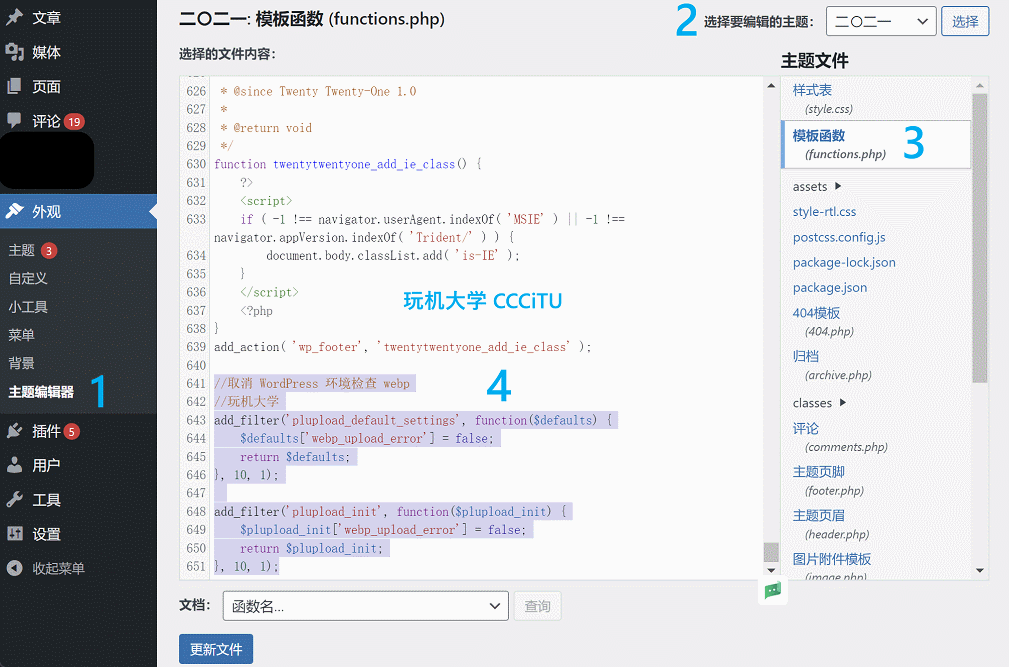Open the 主题页脚 (footer.php) file link

(x=818, y=471)
